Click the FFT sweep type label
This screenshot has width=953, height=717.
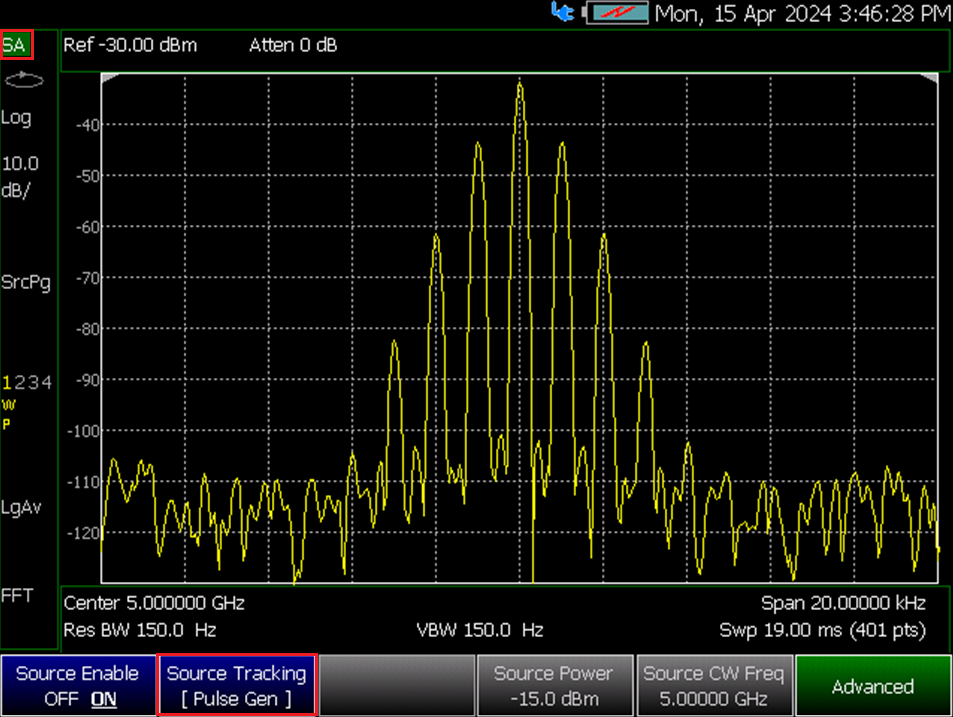pyautogui.click(x=17, y=595)
